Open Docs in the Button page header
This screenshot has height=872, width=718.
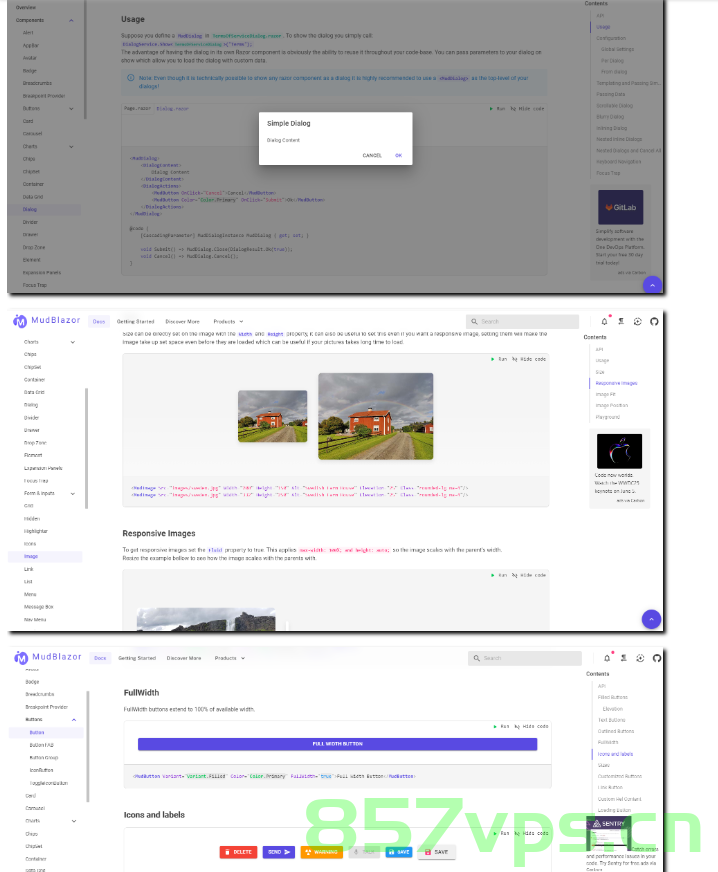tap(100, 658)
